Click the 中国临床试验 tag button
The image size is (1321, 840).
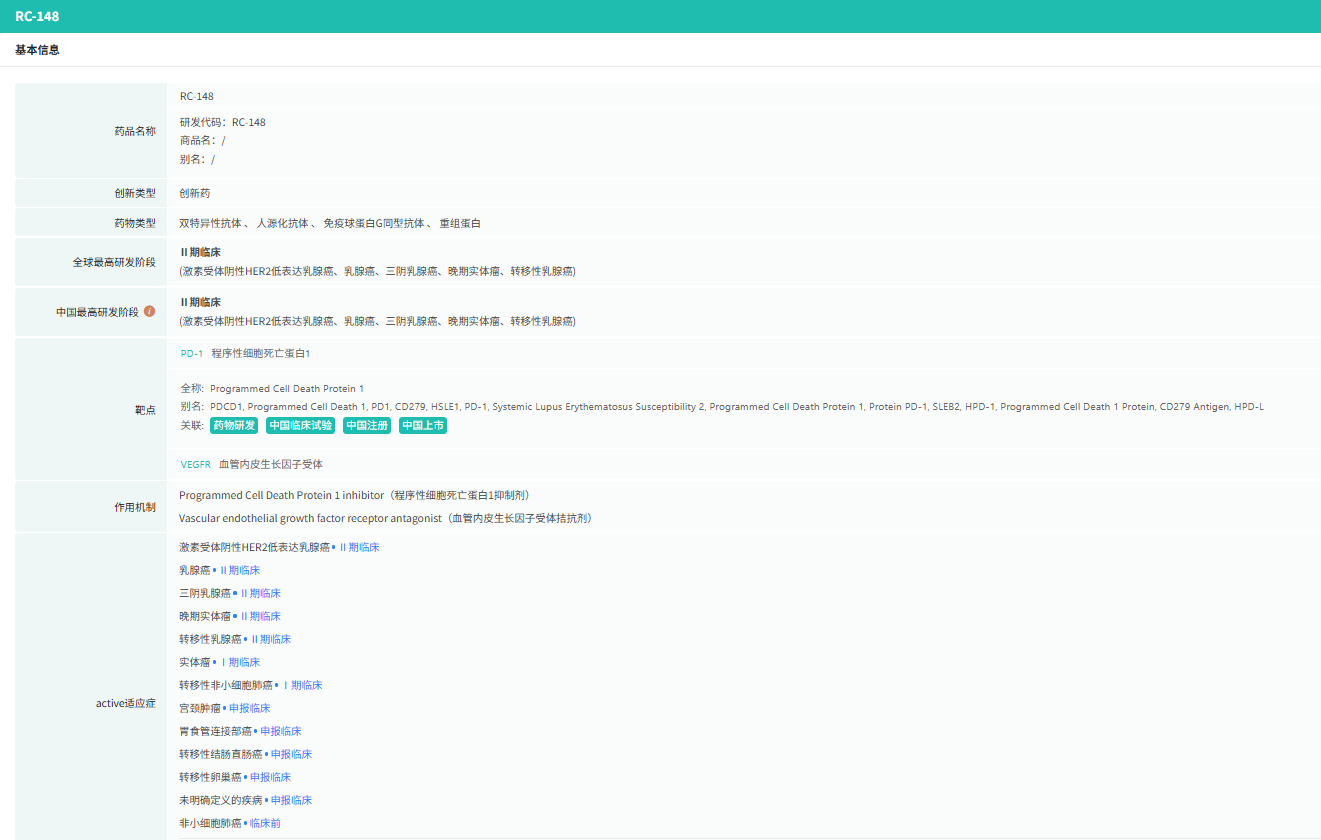(x=300, y=426)
